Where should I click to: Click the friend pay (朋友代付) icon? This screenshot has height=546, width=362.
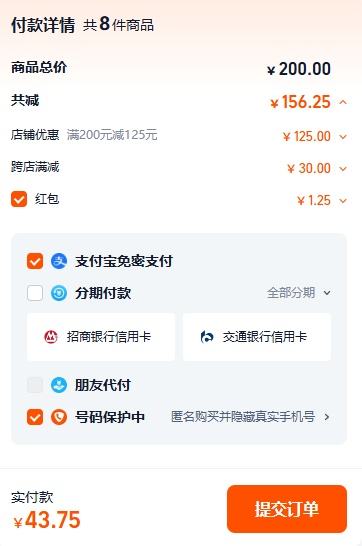pyautogui.click(x=59, y=385)
